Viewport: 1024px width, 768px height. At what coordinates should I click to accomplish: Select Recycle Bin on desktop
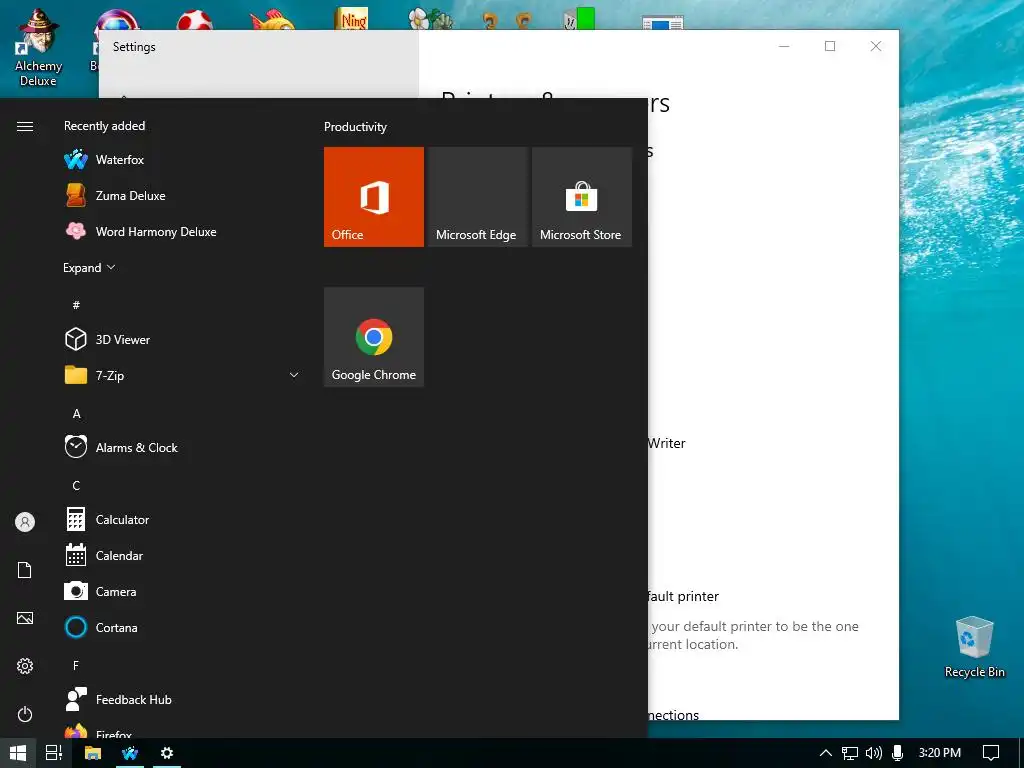[974, 647]
